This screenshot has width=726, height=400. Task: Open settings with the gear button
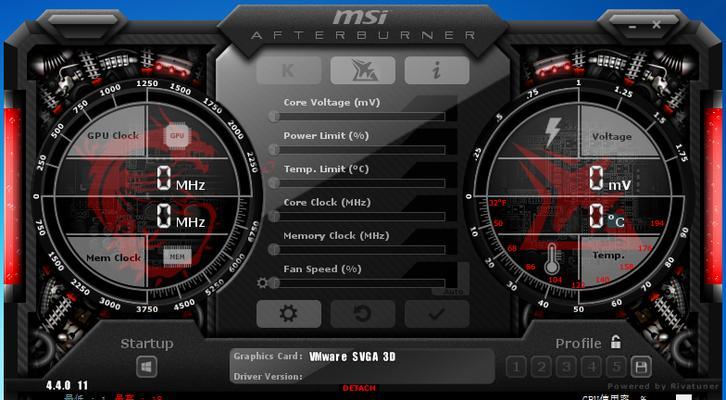pos(288,314)
